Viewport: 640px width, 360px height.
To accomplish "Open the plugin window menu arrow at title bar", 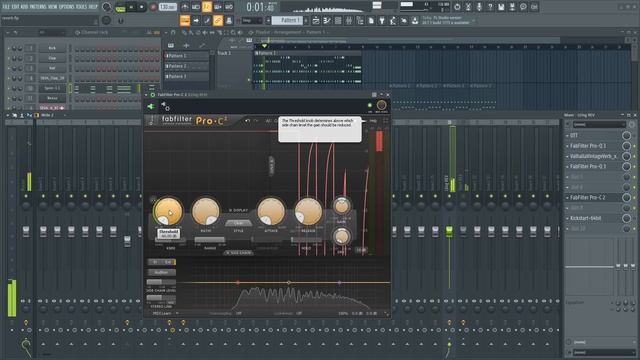I will [146, 95].
